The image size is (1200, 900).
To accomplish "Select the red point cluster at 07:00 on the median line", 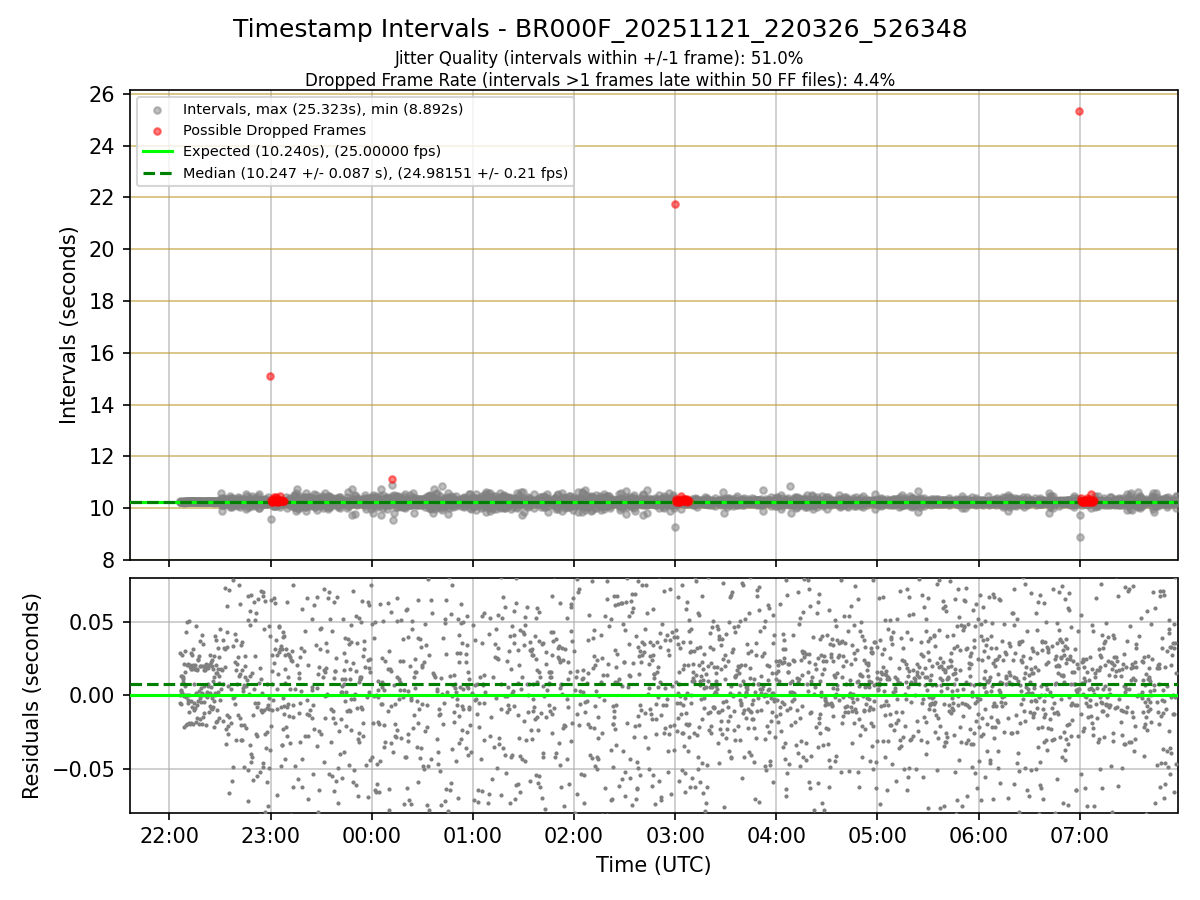I will tap(1087, 500).
